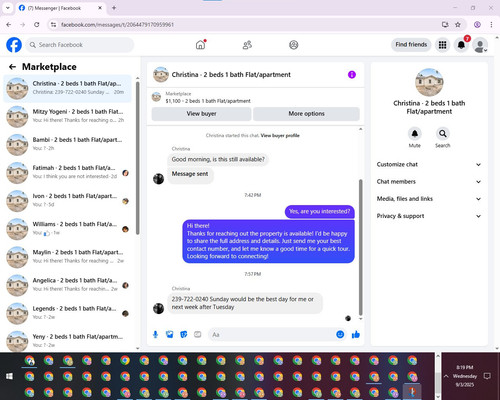500x400 pixels.
Task: Focus the Aa message input box
Action: pos(272,334)
